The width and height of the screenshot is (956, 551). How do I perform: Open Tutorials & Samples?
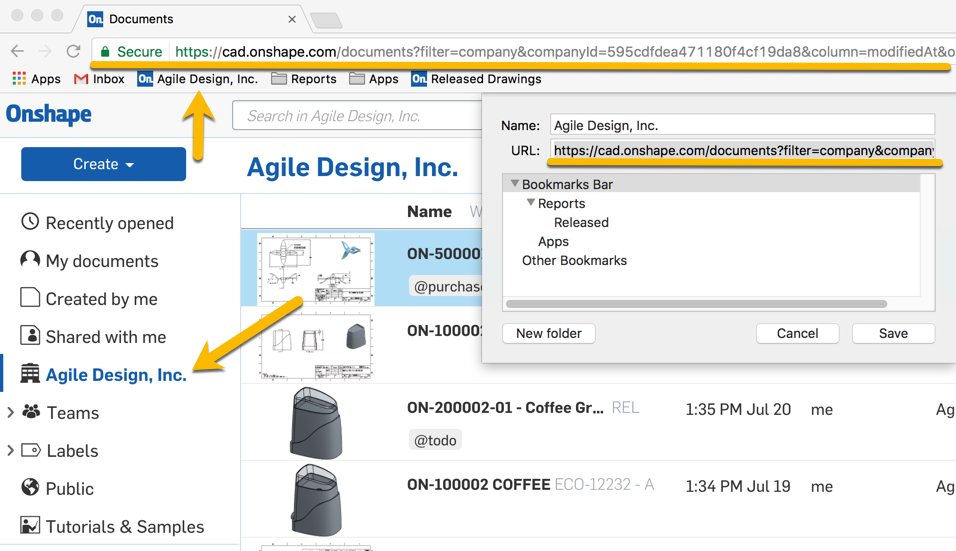click(x=113, y=526)
